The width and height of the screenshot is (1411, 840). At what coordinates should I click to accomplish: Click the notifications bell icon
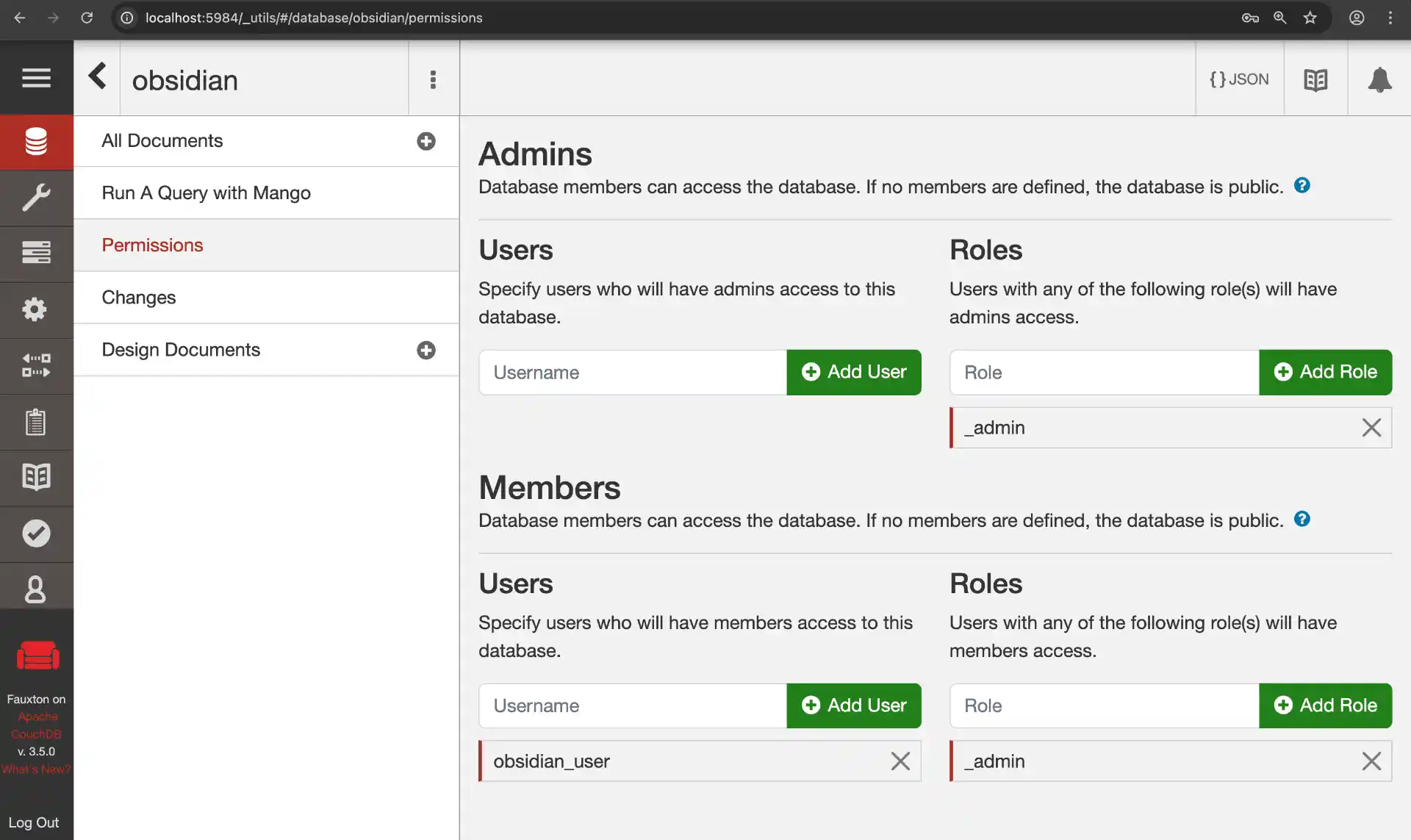(1379, 79)
